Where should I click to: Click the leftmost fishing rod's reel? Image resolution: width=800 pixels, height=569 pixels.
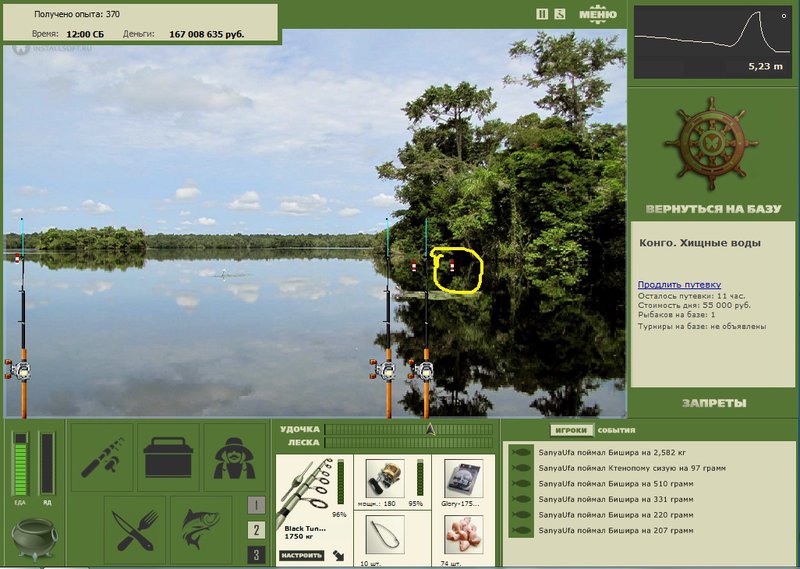pos(20,370)
